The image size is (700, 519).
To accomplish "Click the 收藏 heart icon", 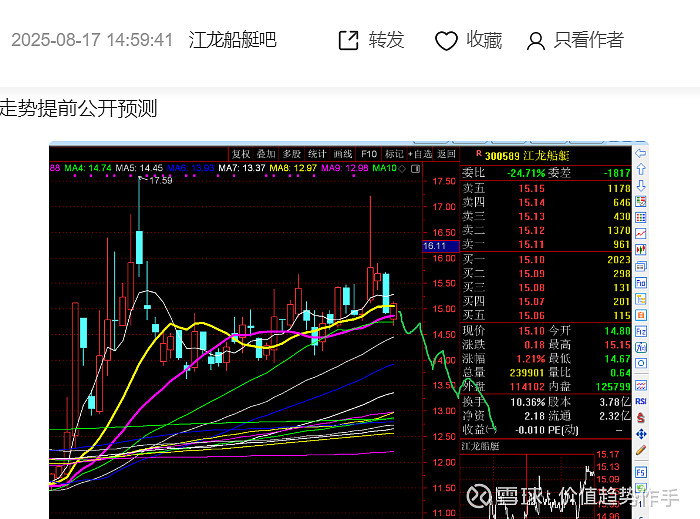I will point(446,41).
